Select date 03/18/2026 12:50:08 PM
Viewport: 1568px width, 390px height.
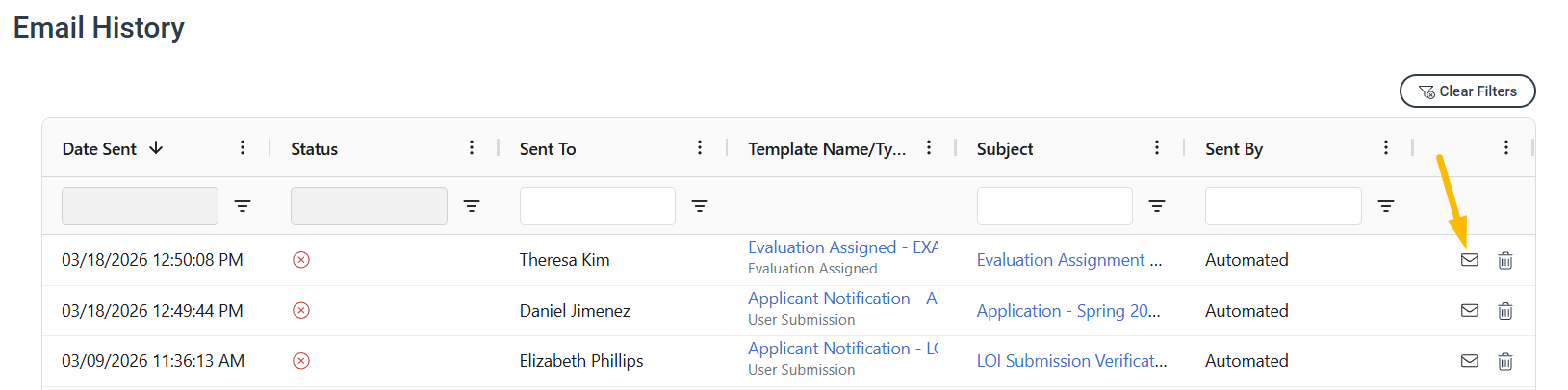pos(152,260)
